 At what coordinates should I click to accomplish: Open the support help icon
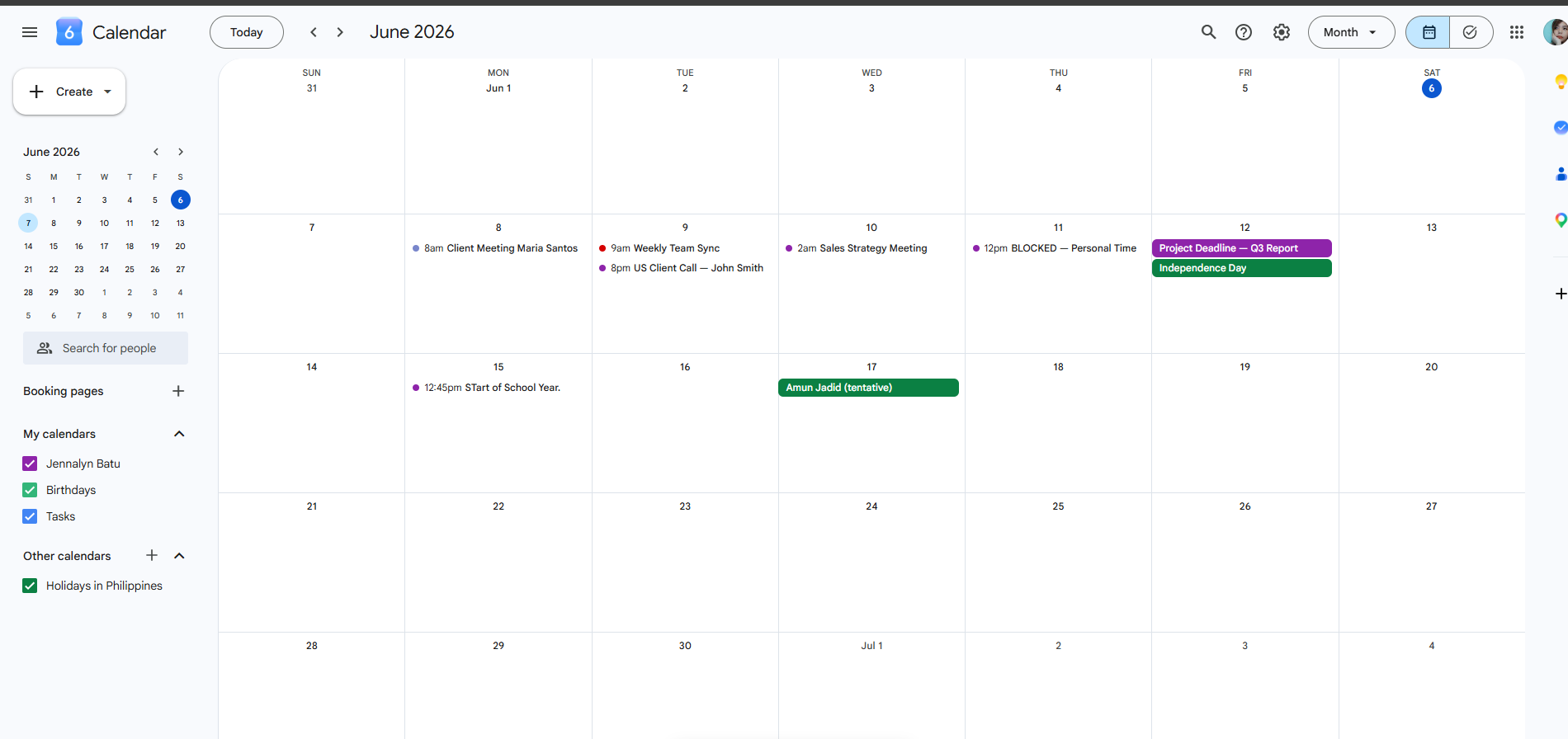pos(1244,32)
